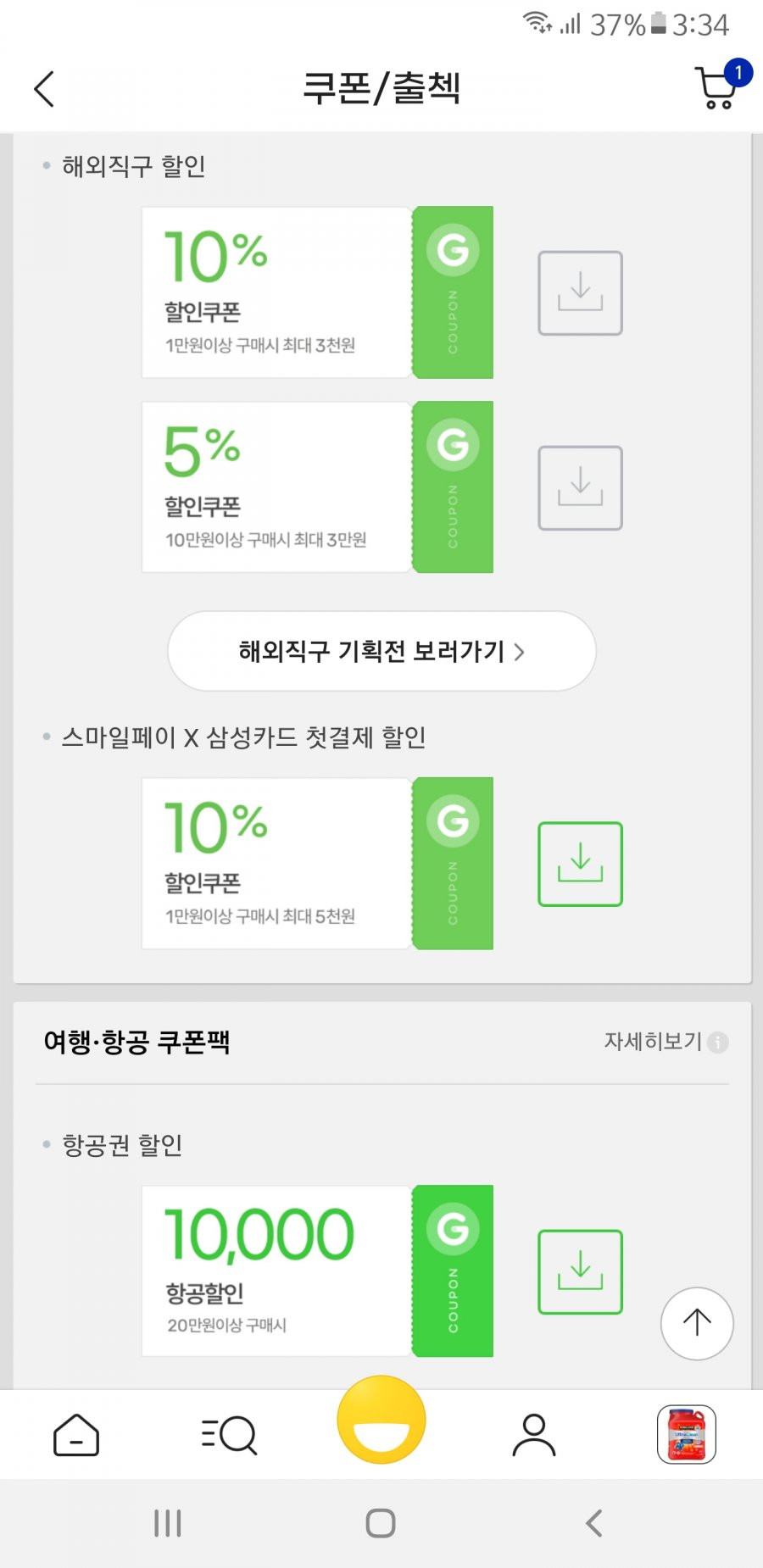Viewport: 763px width, 1568px height.
Task: Tap the info icon beside 자세히보기
Action: [718, 1042]
